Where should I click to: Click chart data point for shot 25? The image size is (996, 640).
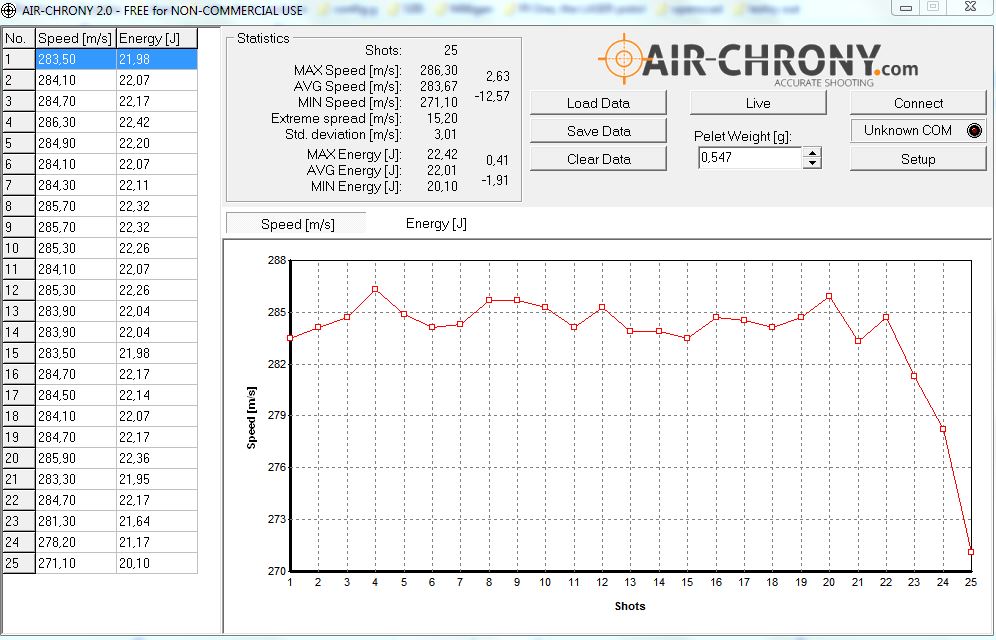(971, 552)
